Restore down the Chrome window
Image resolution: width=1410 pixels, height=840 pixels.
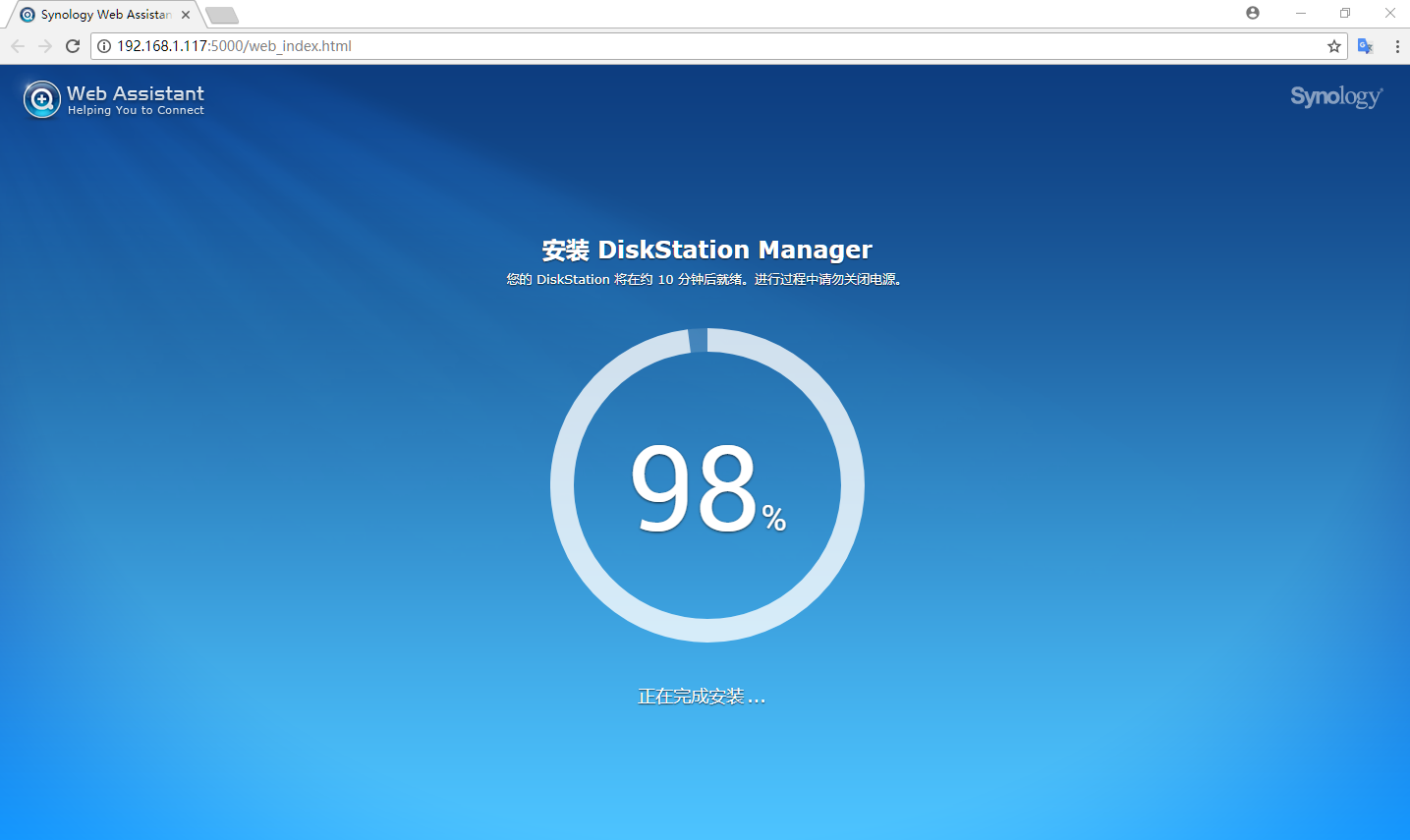coord(1345,13)
